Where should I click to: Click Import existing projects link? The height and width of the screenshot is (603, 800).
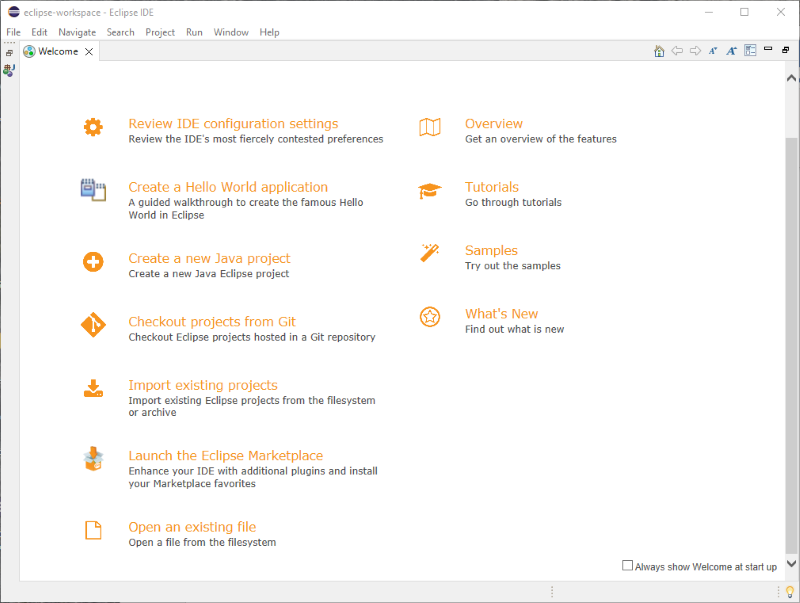click(x=203, y=385)
